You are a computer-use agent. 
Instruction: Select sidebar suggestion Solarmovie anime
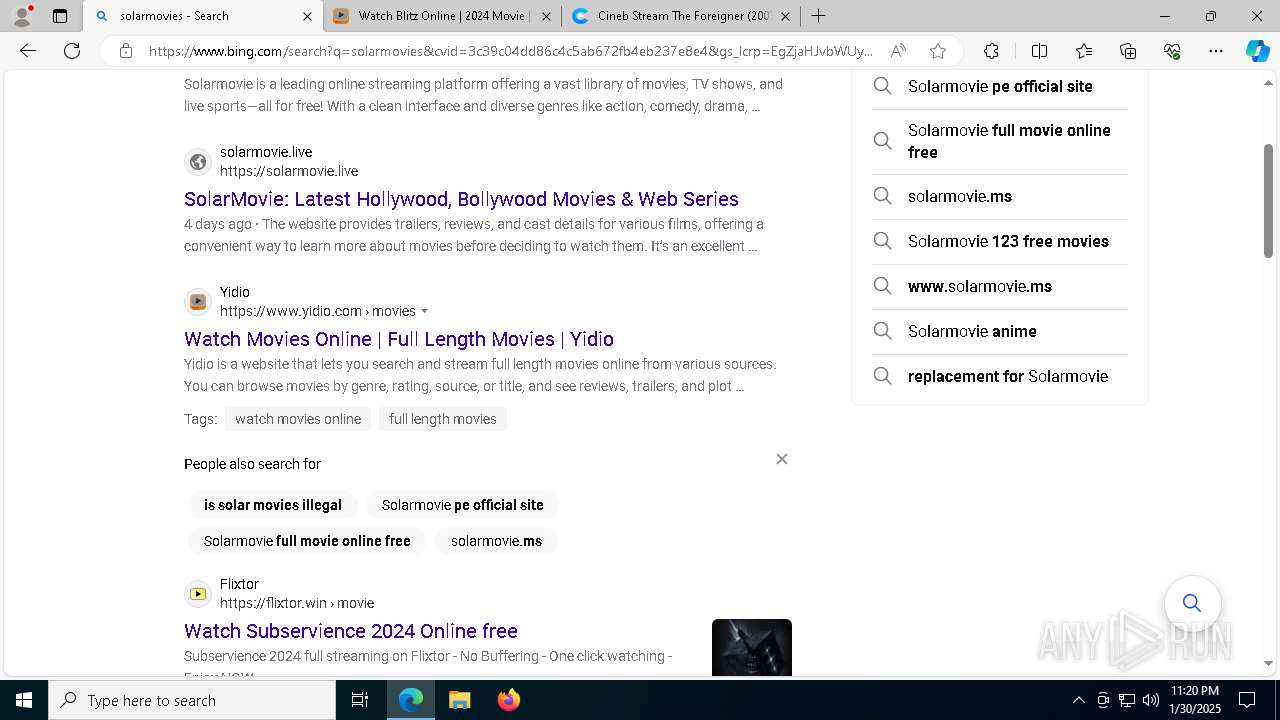[1000, 331]
